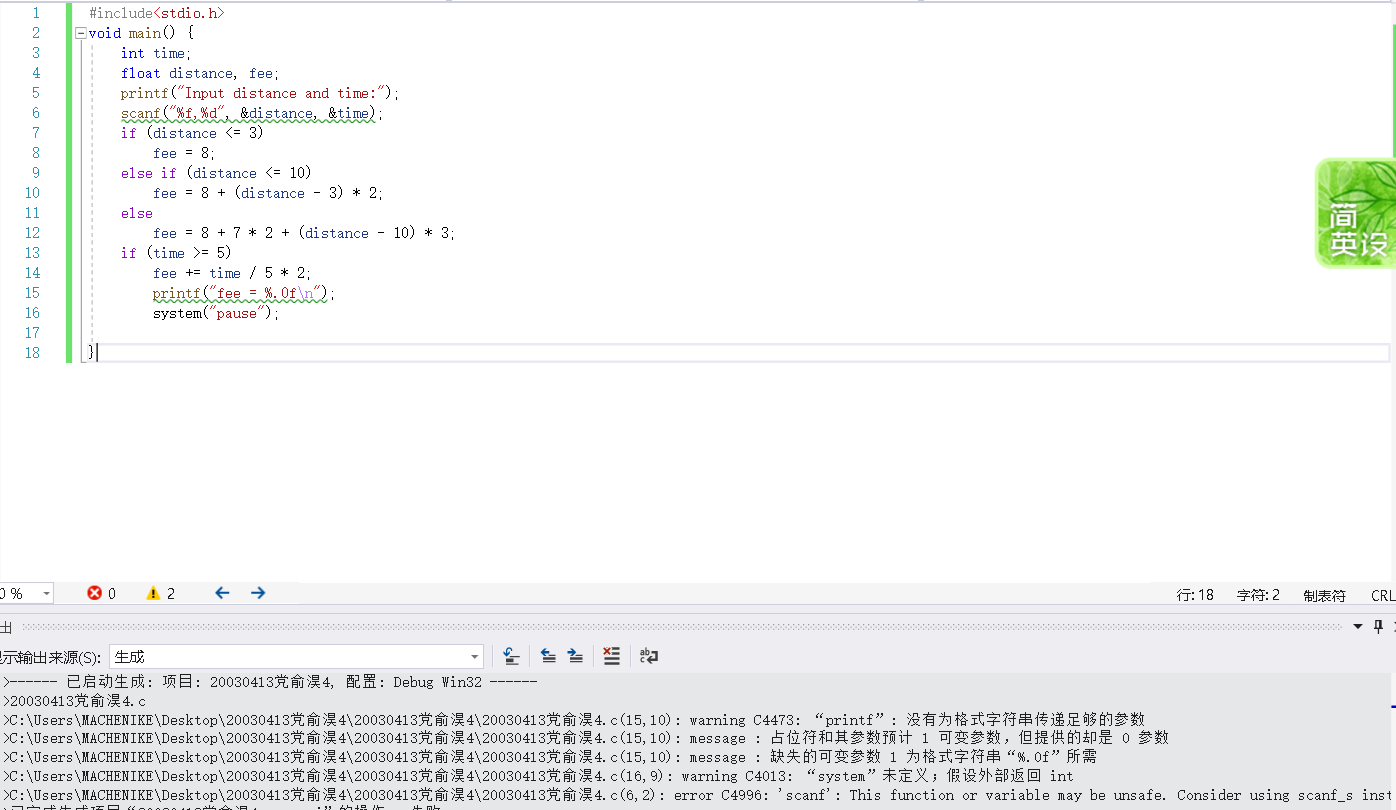Screen dimensions: 1396x810
Task: Go to next message in output
Action: pyautogui.click(x=575, y=656)
